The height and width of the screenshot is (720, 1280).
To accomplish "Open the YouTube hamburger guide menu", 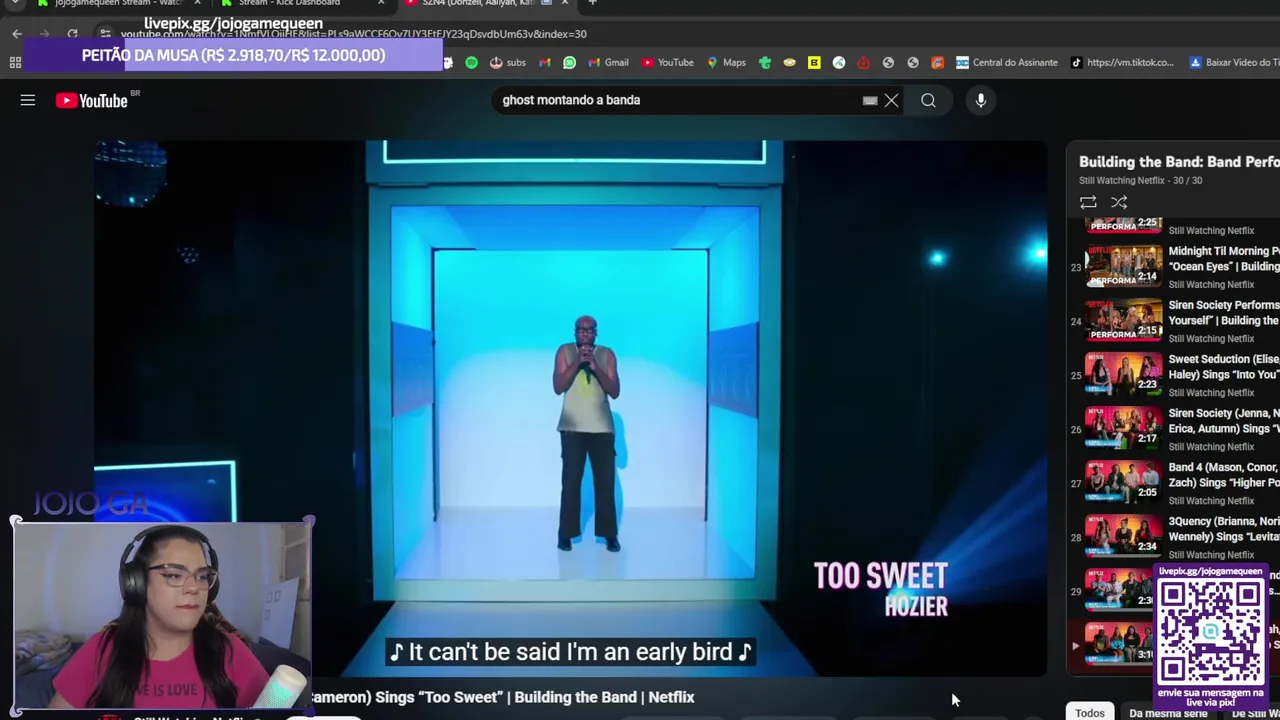I will 28,100.
